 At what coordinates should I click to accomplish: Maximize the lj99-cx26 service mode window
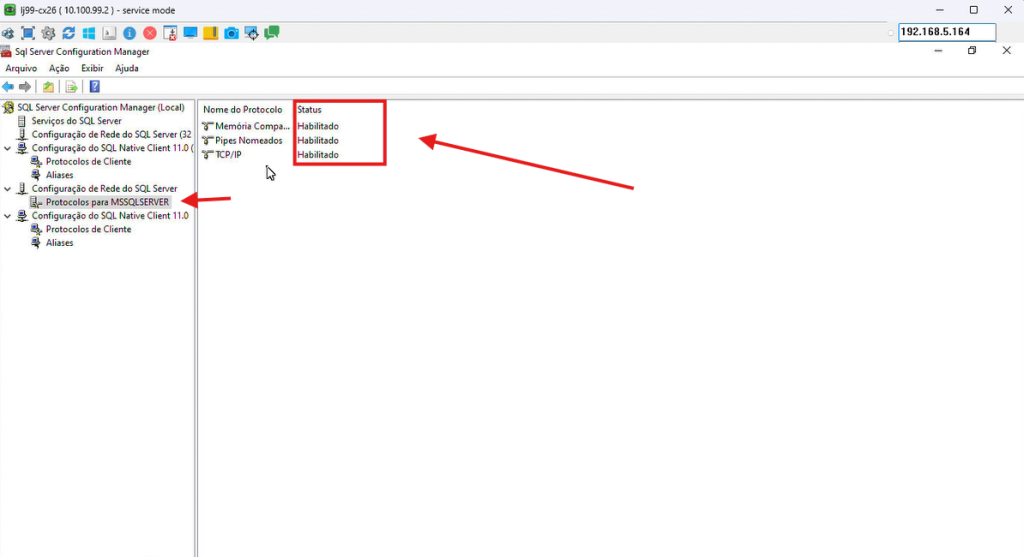[974, 10]
